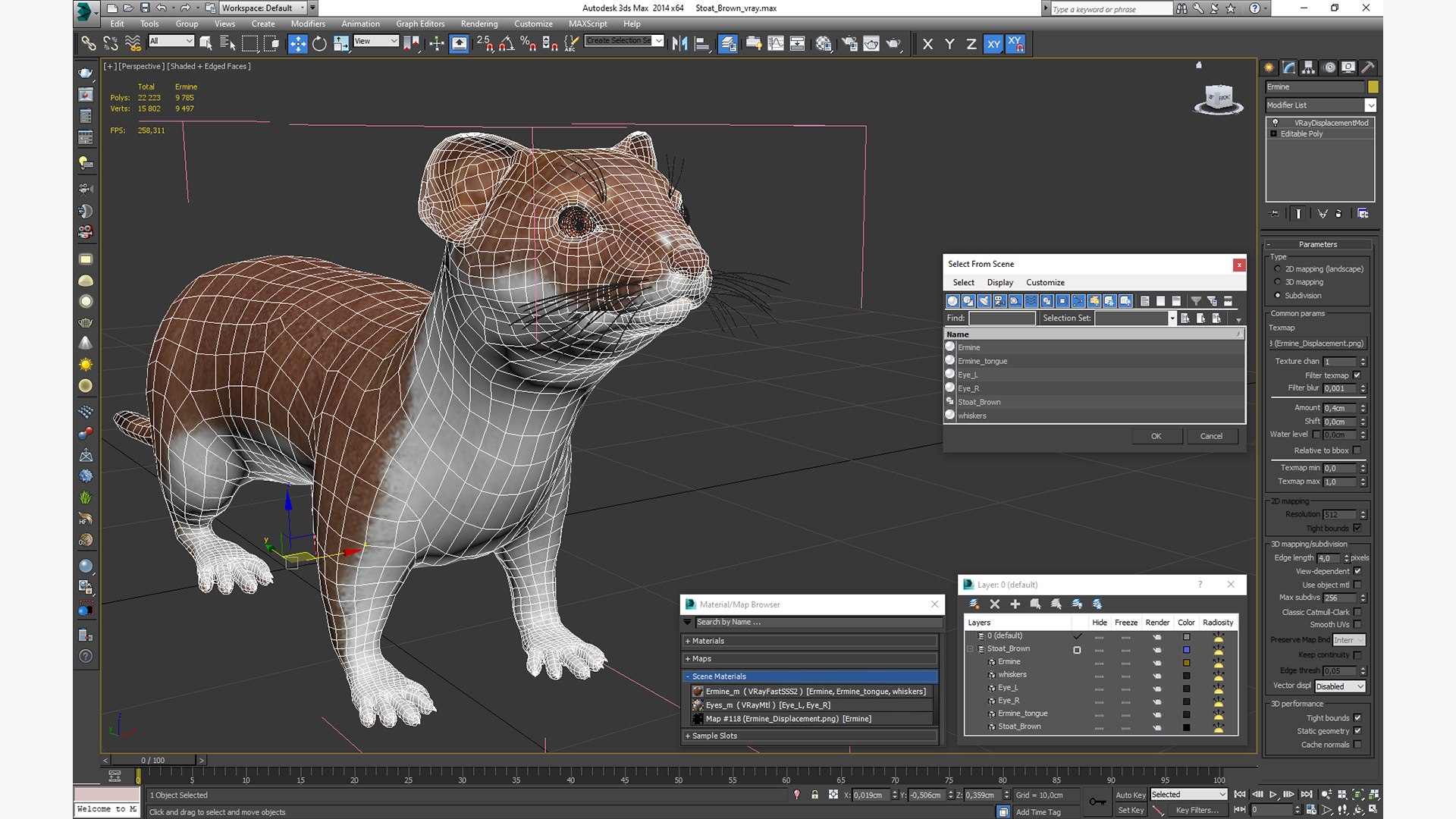Screen dimensions: 1456x819
Task: Click the Set Keys key icon
Action: coord(1097,802)
